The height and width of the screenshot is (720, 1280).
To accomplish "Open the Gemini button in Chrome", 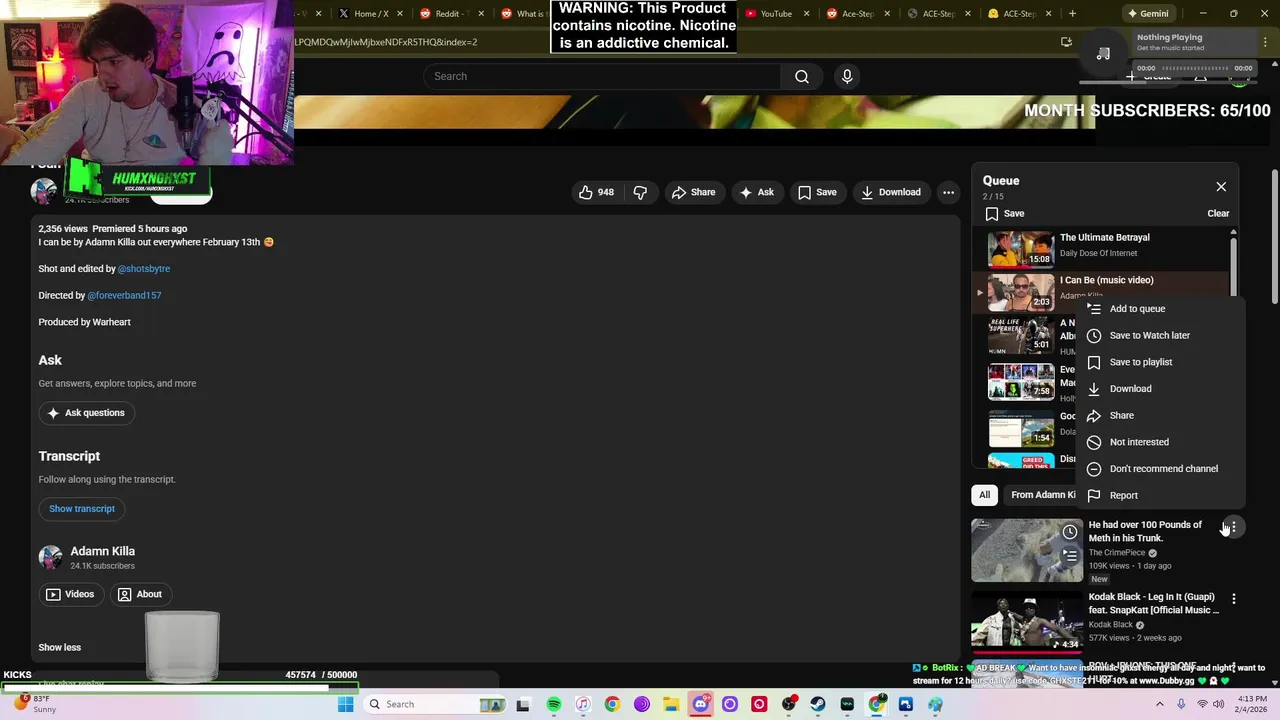I will coord(1147,14).
